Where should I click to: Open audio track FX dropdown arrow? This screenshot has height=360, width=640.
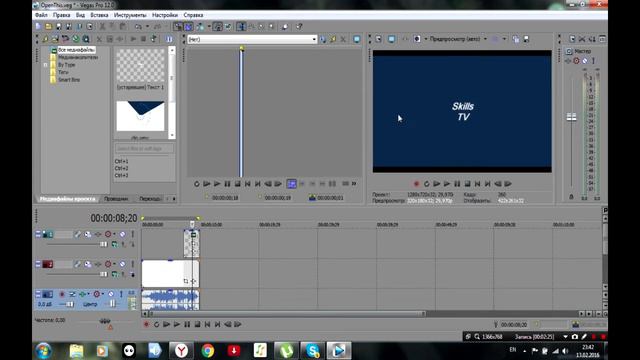tap(89, 294)
